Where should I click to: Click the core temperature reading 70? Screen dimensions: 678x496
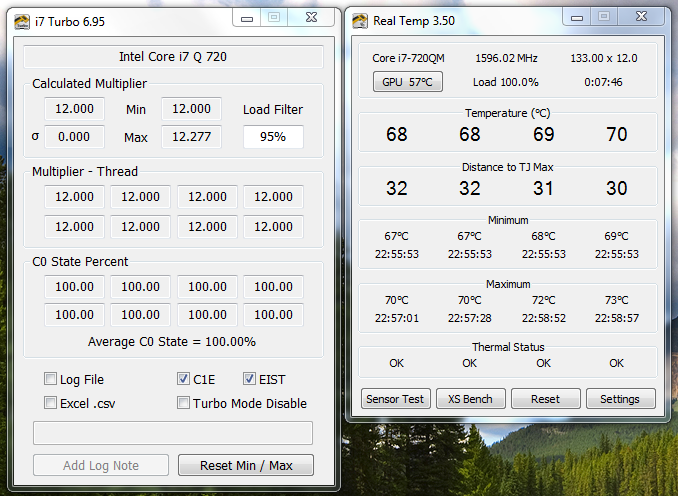(617, 134)
